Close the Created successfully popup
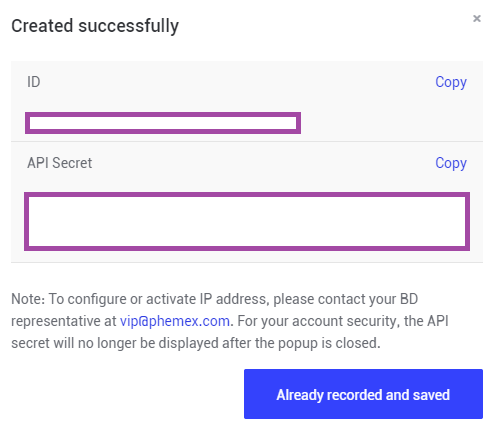The width and height of the screenshot is (500, 436). coord(477,19)
